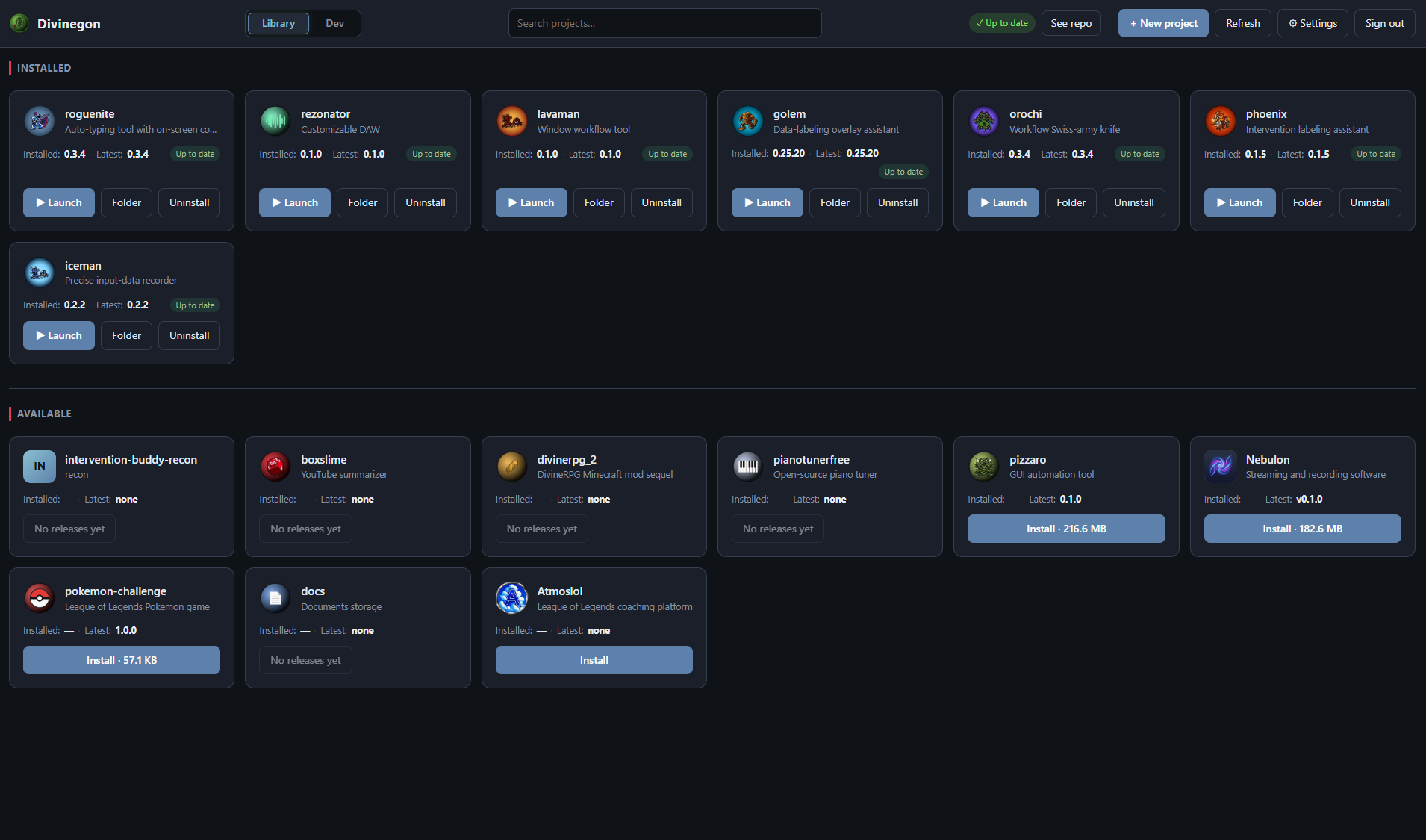This screenshot has width=1426, height=840.
Task: Open lavaman Folder
Action: (x=599, y=202)
